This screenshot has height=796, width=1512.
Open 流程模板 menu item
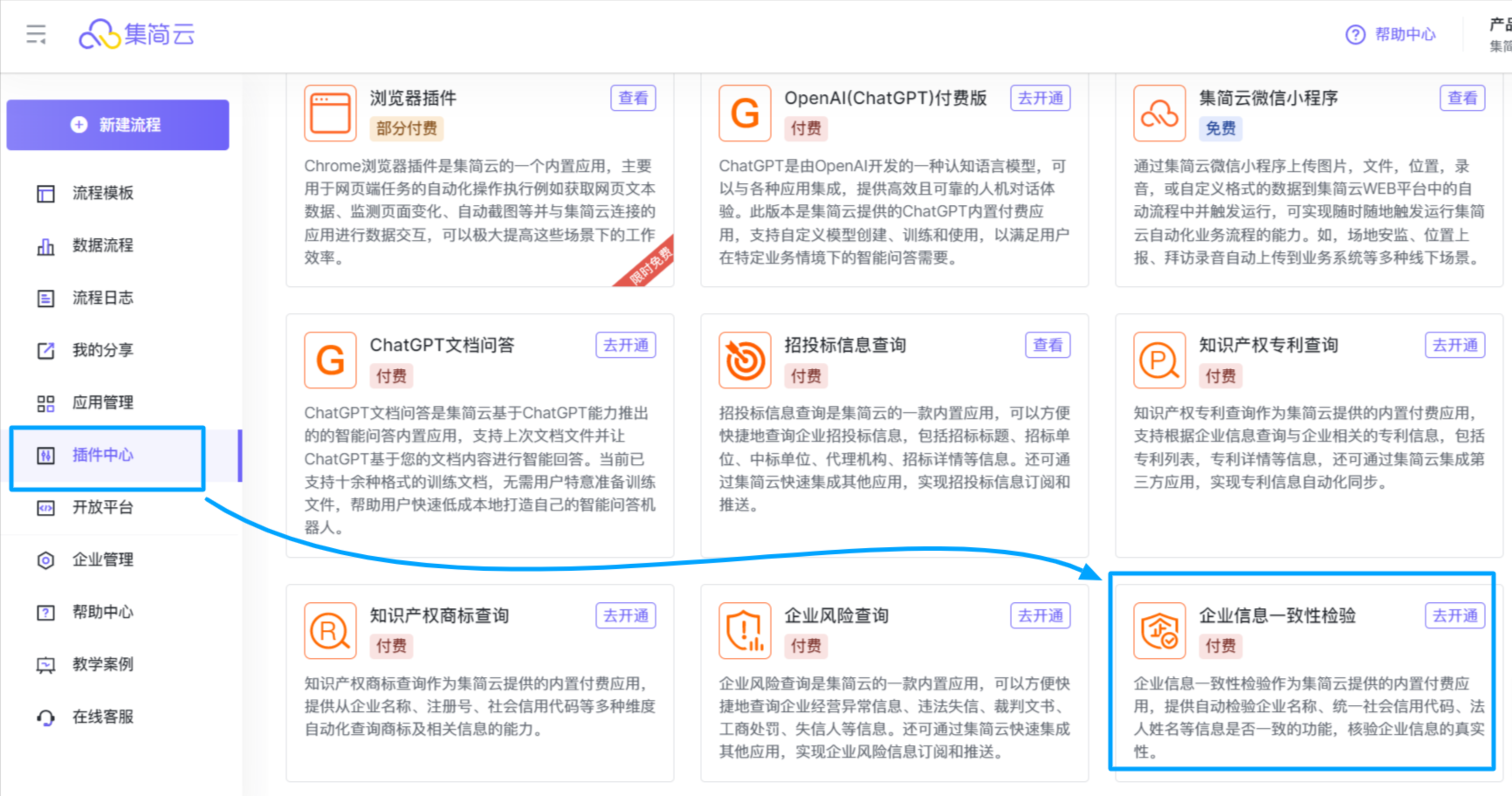[103, 193]
